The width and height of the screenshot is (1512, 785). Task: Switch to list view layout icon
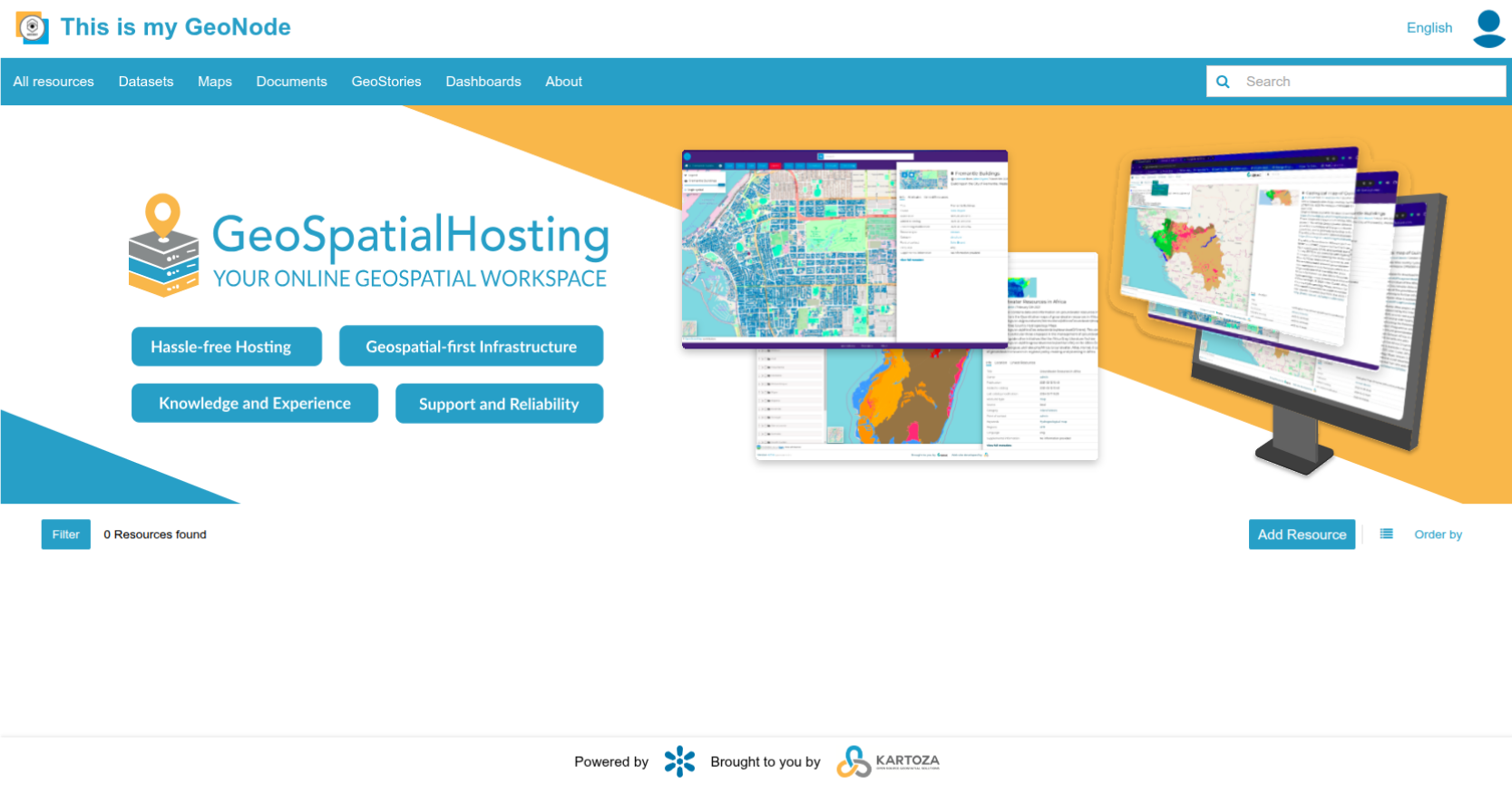[1386, 535]
